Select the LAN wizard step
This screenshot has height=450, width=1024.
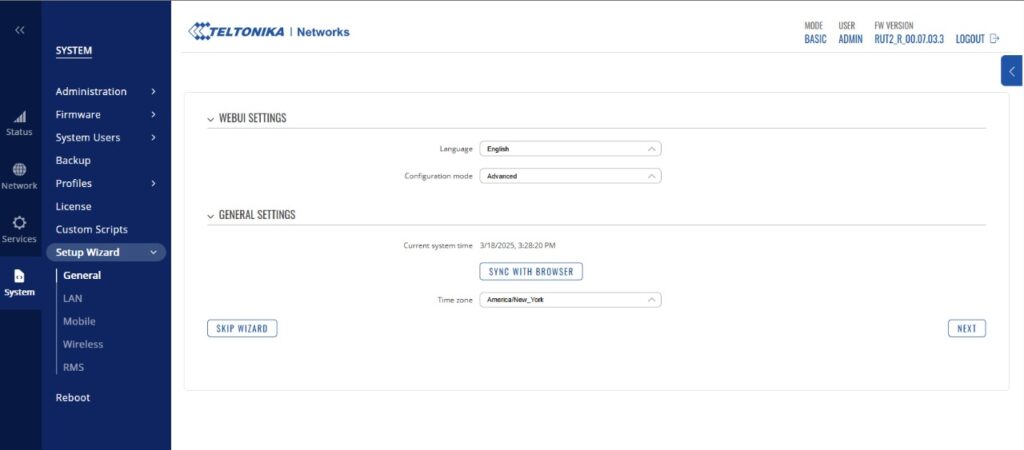72,298
